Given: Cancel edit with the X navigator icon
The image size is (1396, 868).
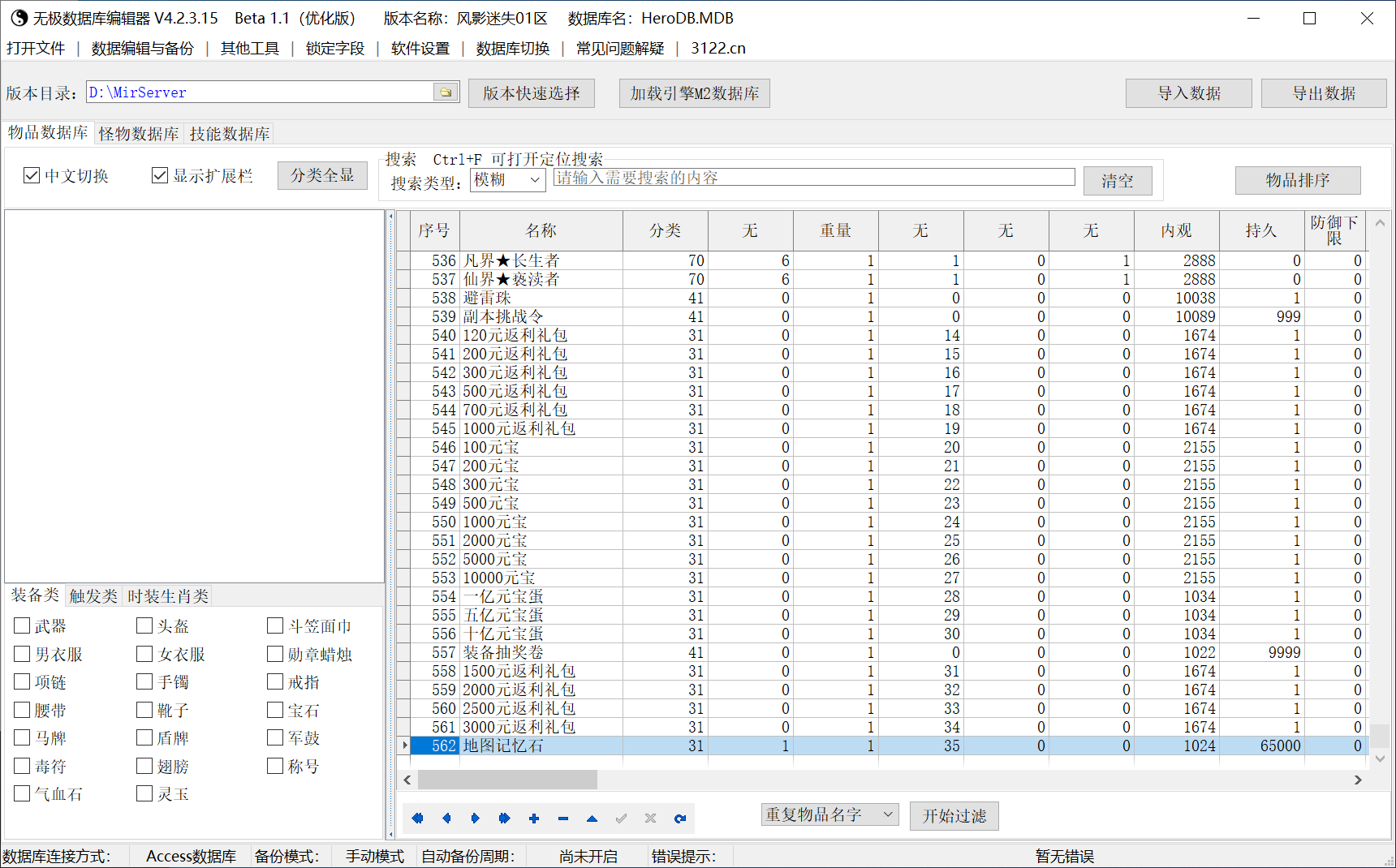Looking at the screenshot, I should click(x=651, y=819).
